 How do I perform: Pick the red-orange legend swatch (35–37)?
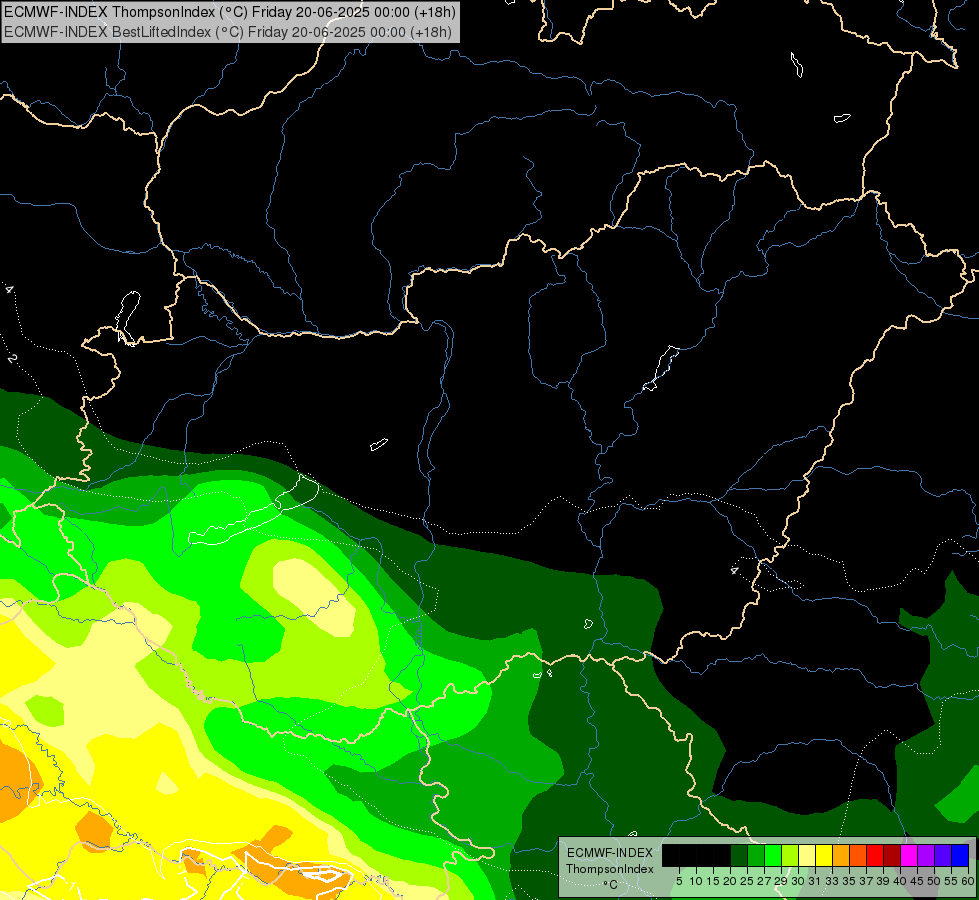tap(858, 855)
